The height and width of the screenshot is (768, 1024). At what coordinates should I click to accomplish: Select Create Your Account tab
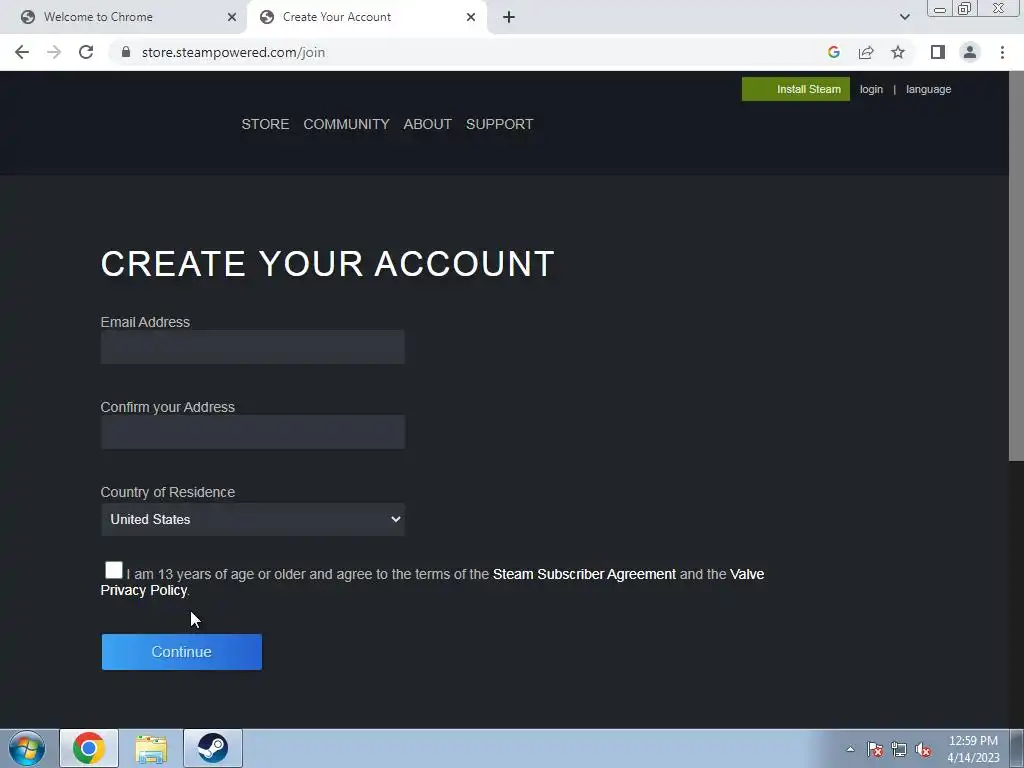(x=366, y=17)
